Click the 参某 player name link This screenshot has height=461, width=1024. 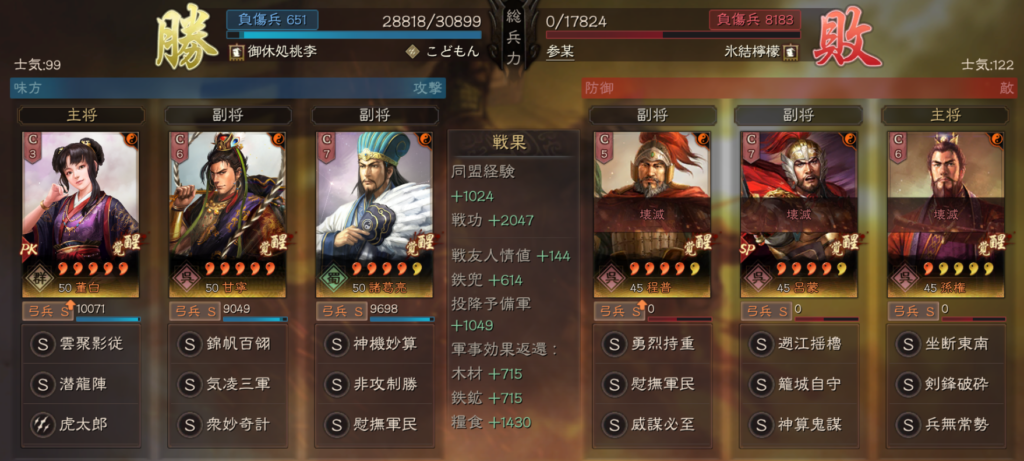pos(560,52)
